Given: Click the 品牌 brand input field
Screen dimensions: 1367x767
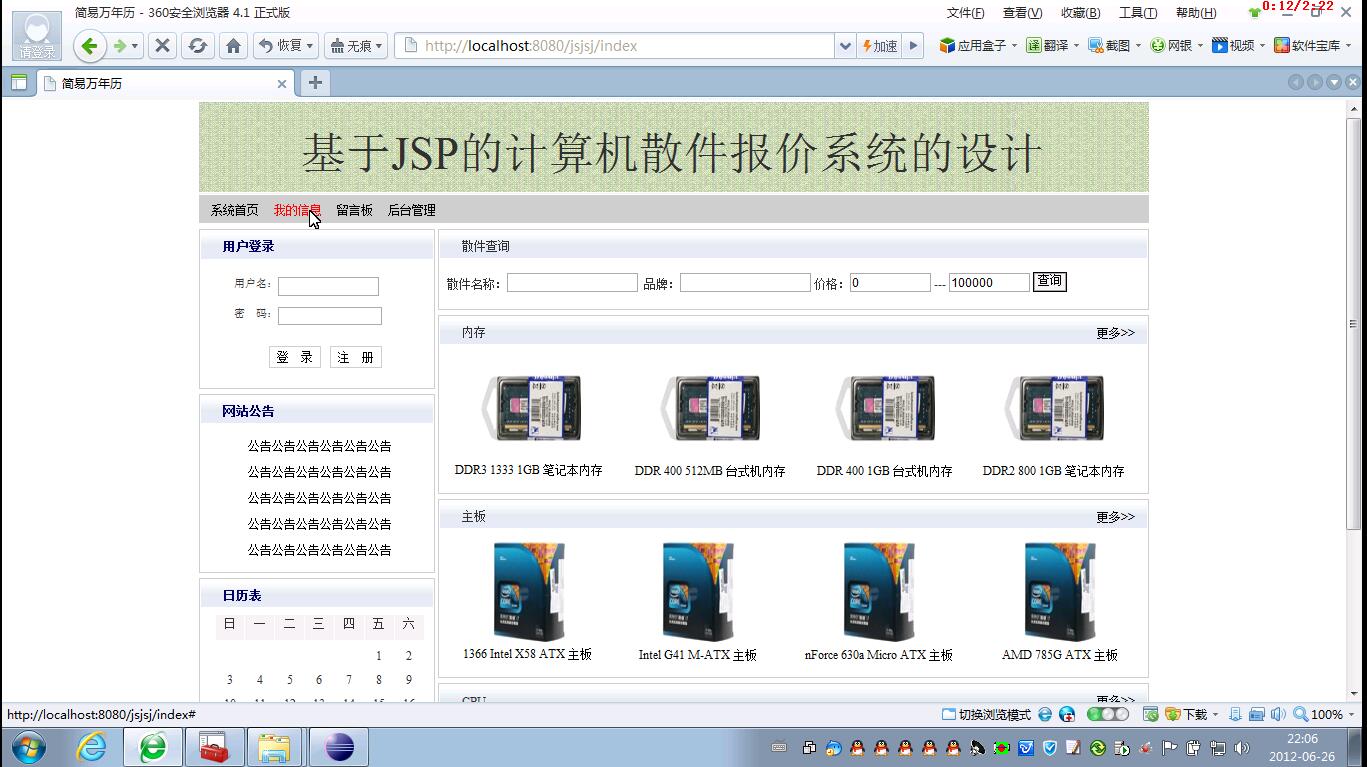Looking at the screenshot, I should (745, 283).
